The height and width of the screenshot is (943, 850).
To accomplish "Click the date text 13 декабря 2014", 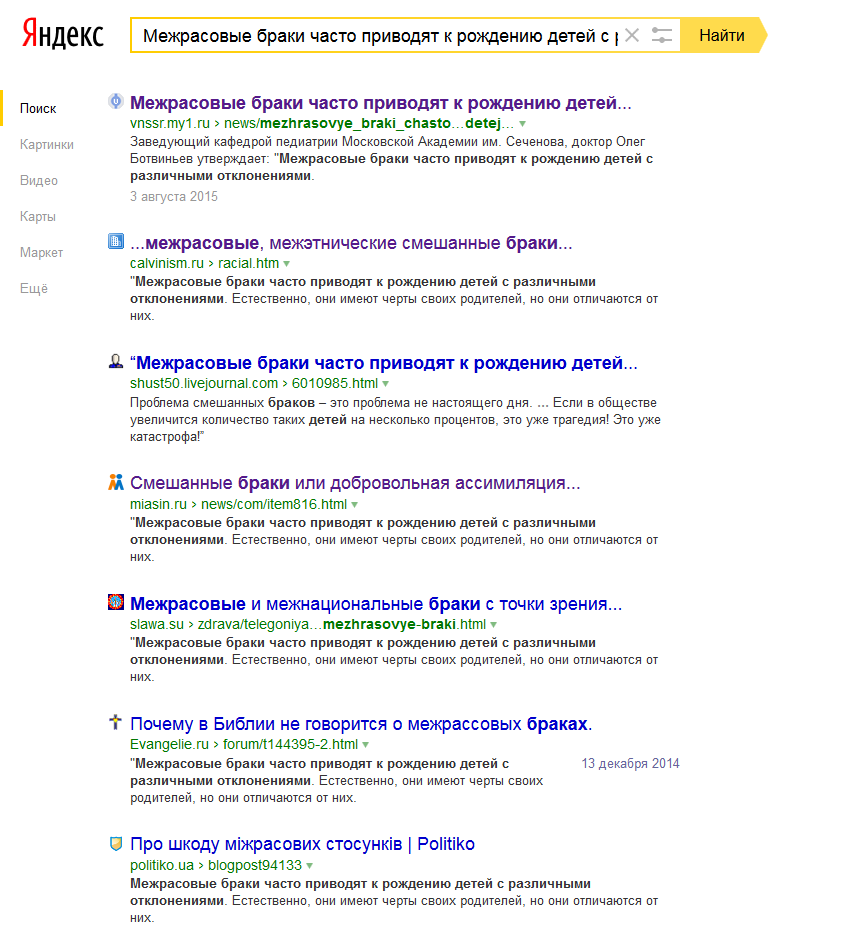I will point(630,763).
